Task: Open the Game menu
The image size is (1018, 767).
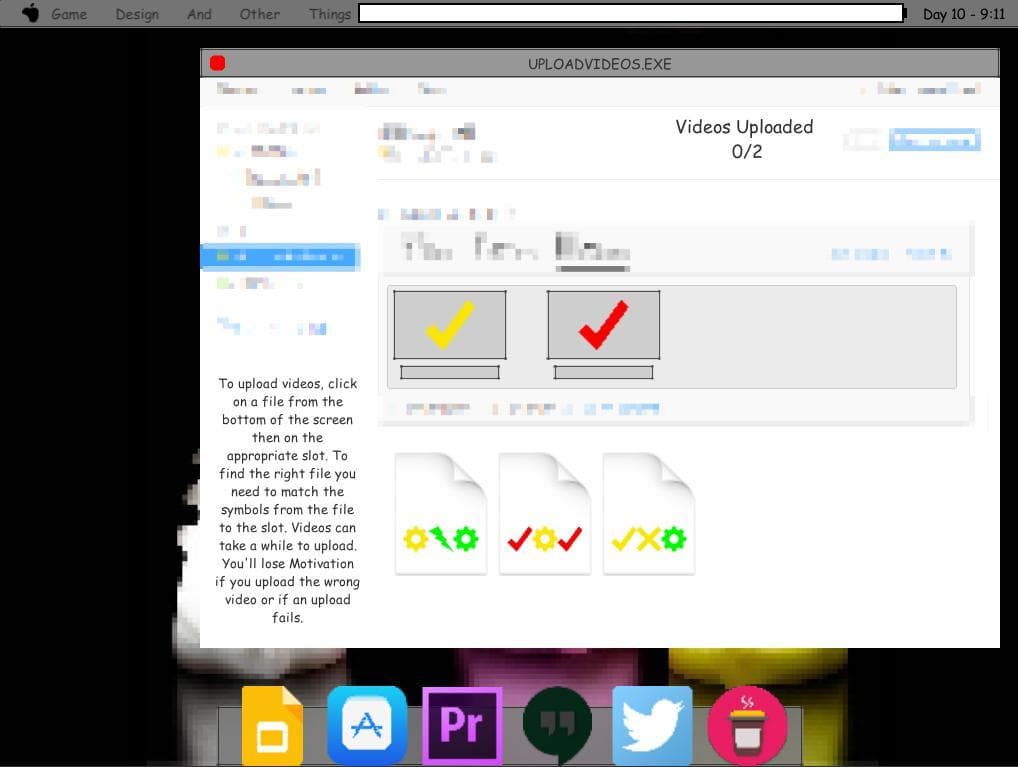Action: [x=69, y=14]
